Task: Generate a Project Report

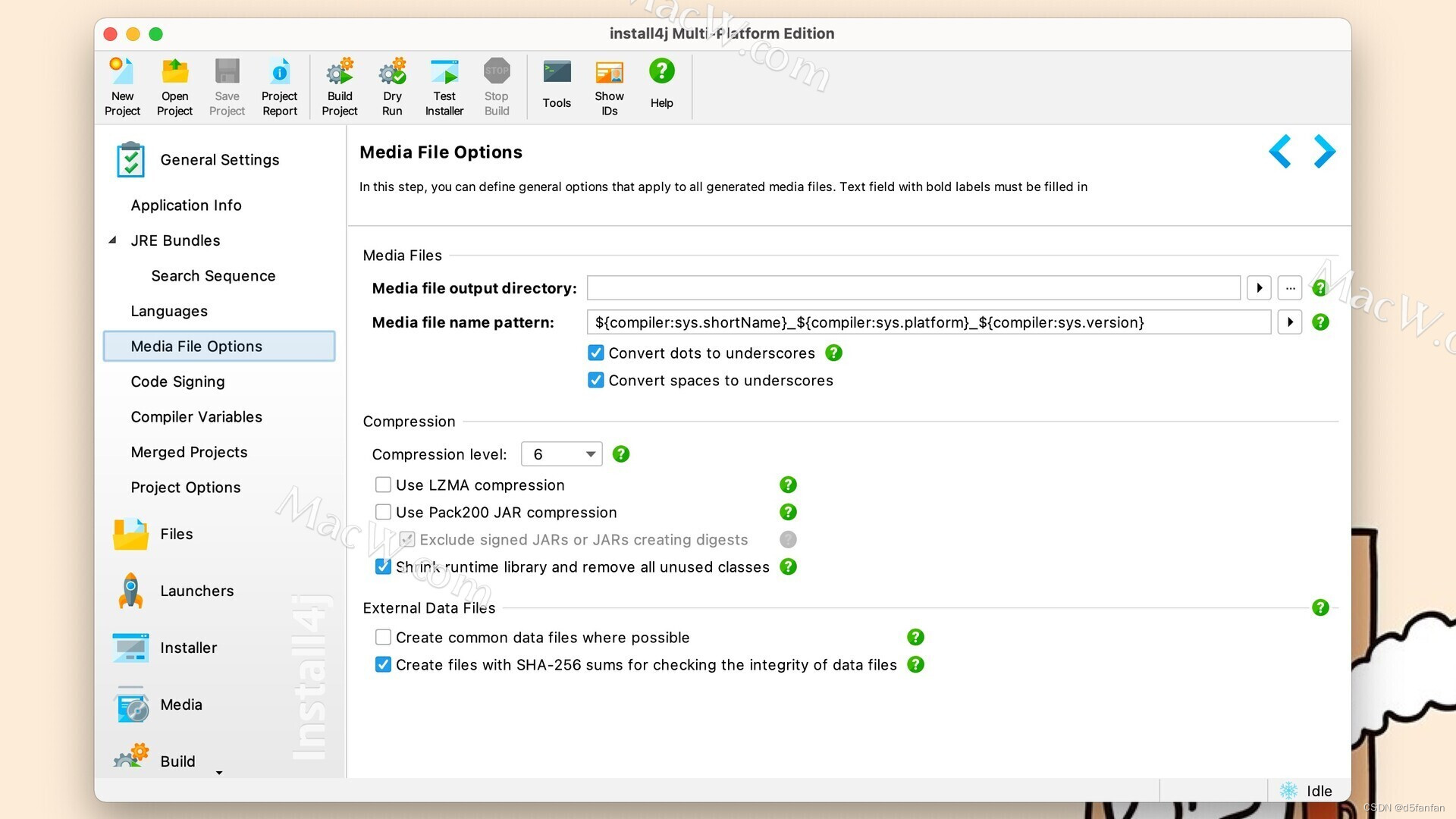Action: 279,83
